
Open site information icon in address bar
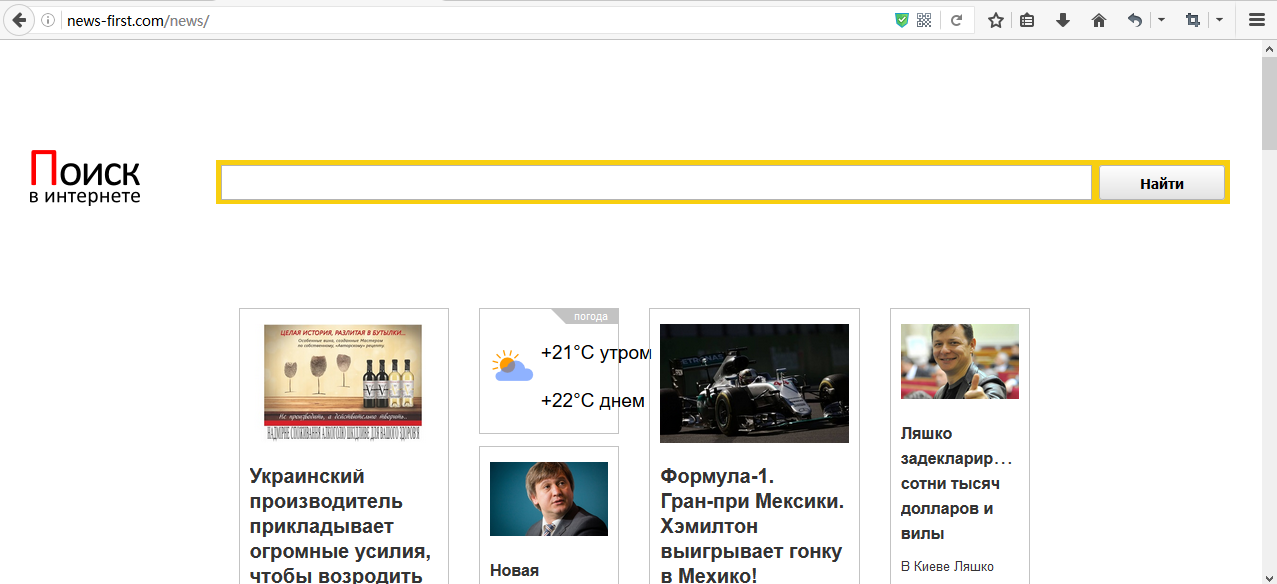[48, 20]
